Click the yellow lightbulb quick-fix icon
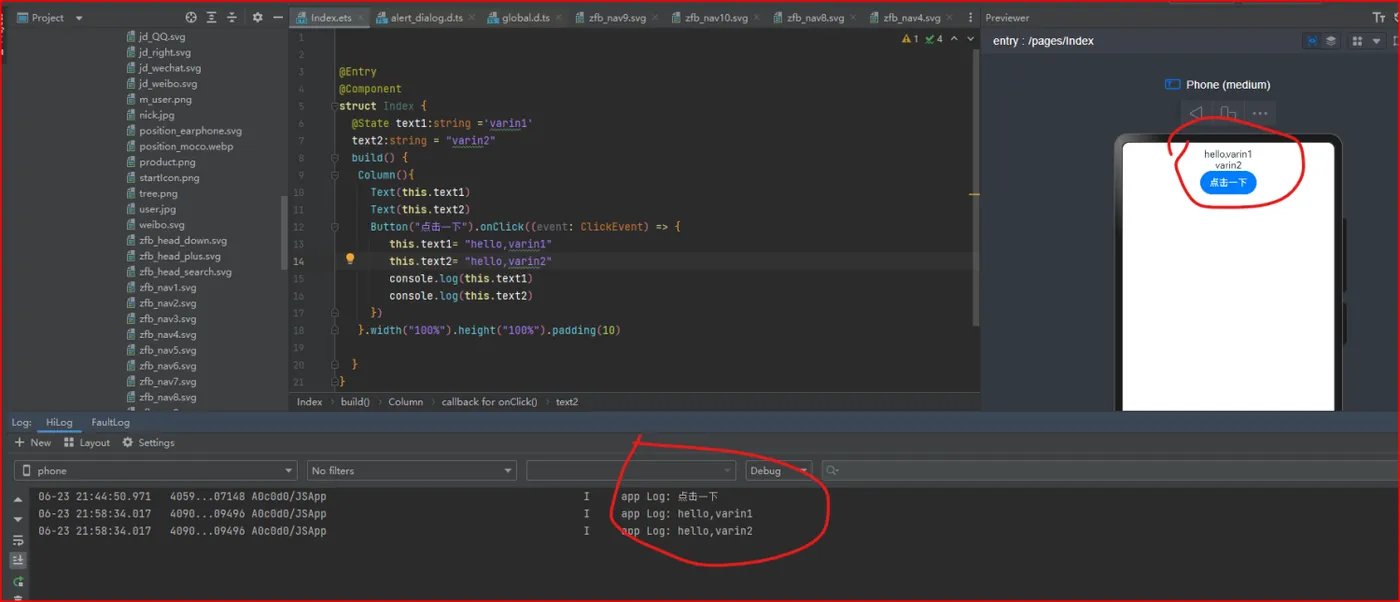This screenshot has height=602, width=1400. point(350,259)
